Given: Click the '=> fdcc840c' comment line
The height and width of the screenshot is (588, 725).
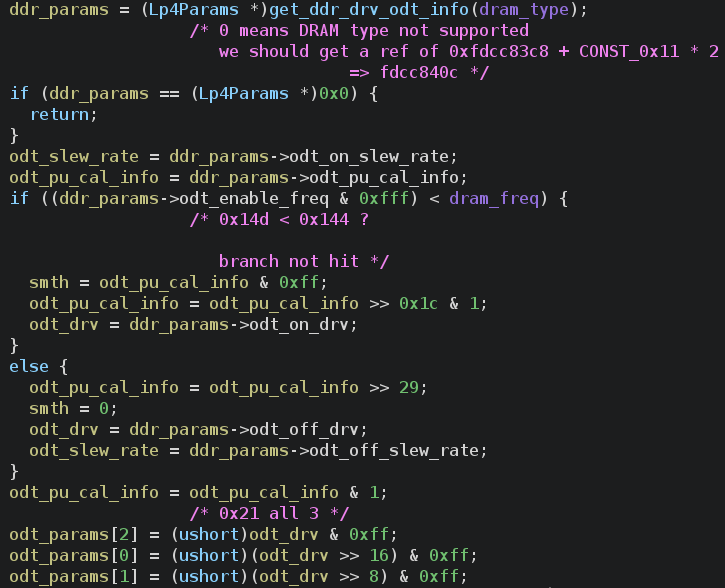Looking at the screenshot, I should pos(418,73).
